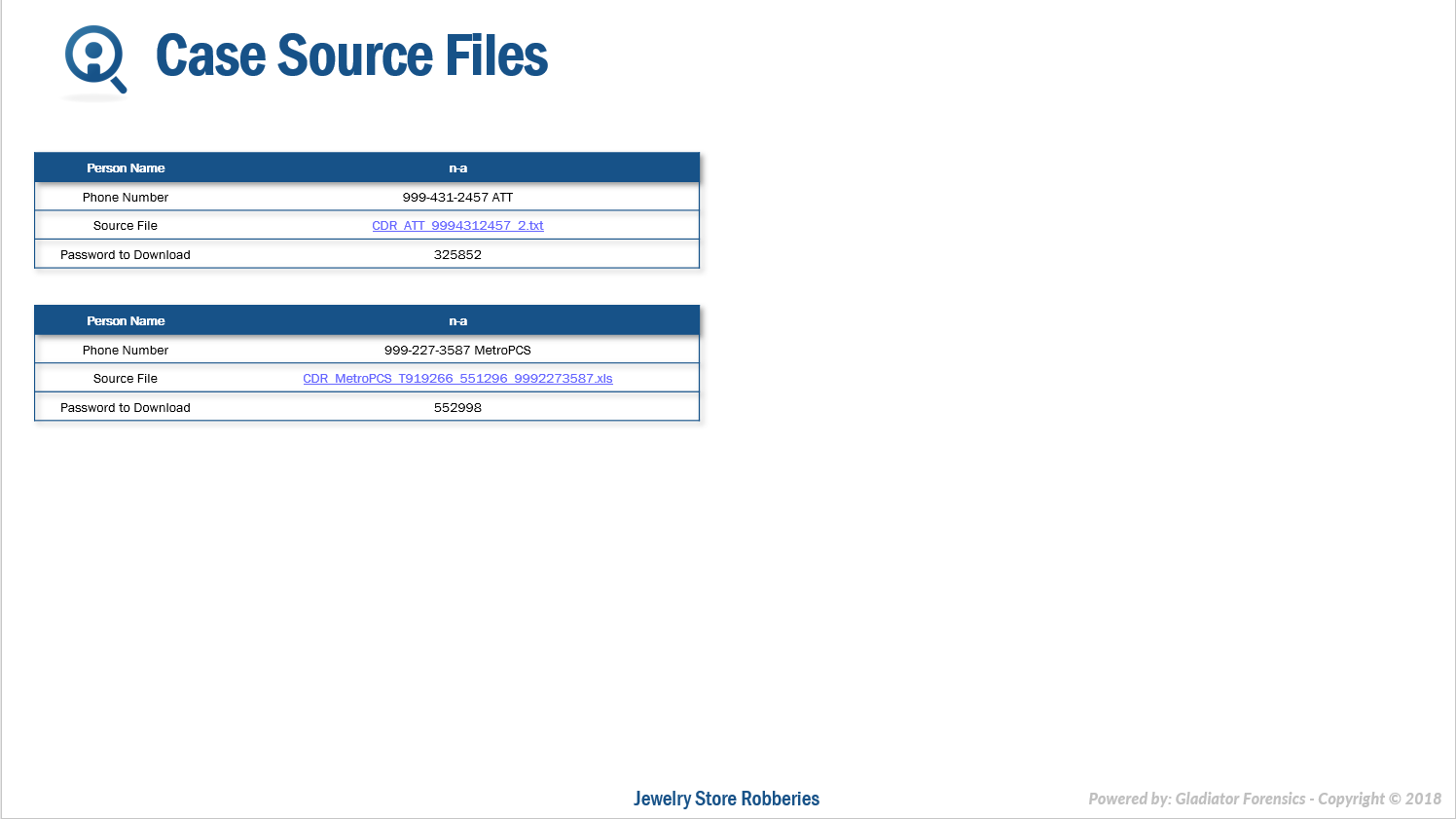This screenshot has height=819, width=1456.
Task: Click the magnifying glass logo icon
Action: click(x=94, y=59)
